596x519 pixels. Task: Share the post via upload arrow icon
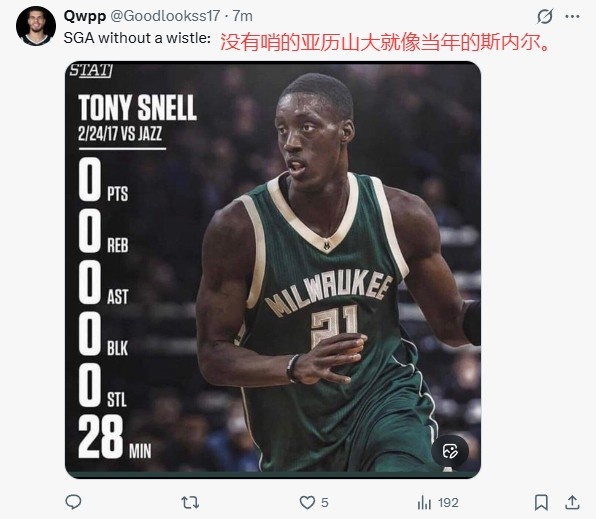572,502
